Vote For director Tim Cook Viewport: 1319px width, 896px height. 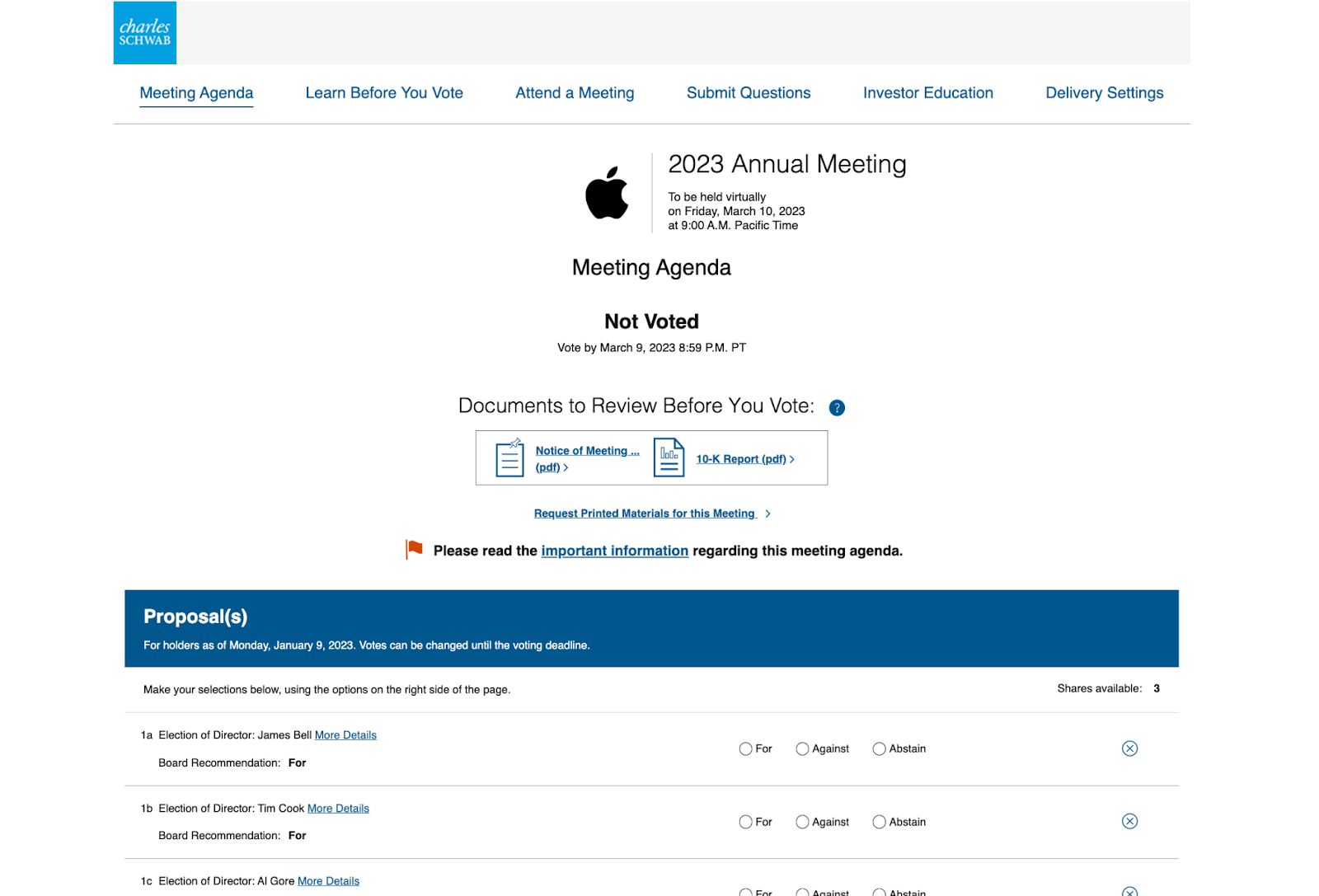[745, 822]
